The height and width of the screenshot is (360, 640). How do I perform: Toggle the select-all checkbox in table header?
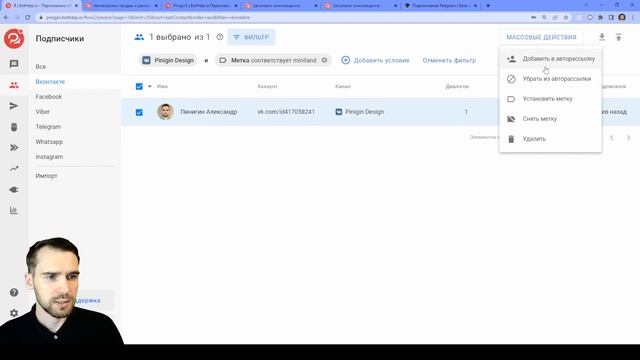tap(139, 87)
